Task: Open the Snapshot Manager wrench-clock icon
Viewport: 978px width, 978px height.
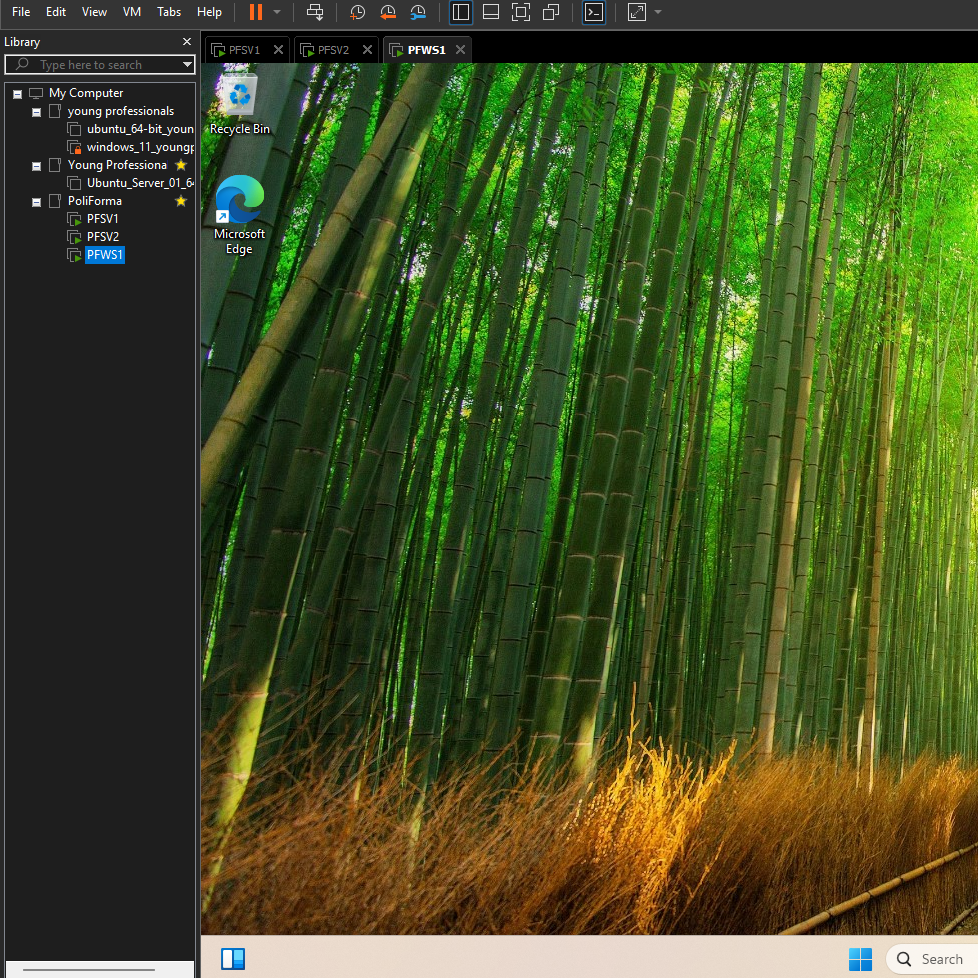Action: 419,12
